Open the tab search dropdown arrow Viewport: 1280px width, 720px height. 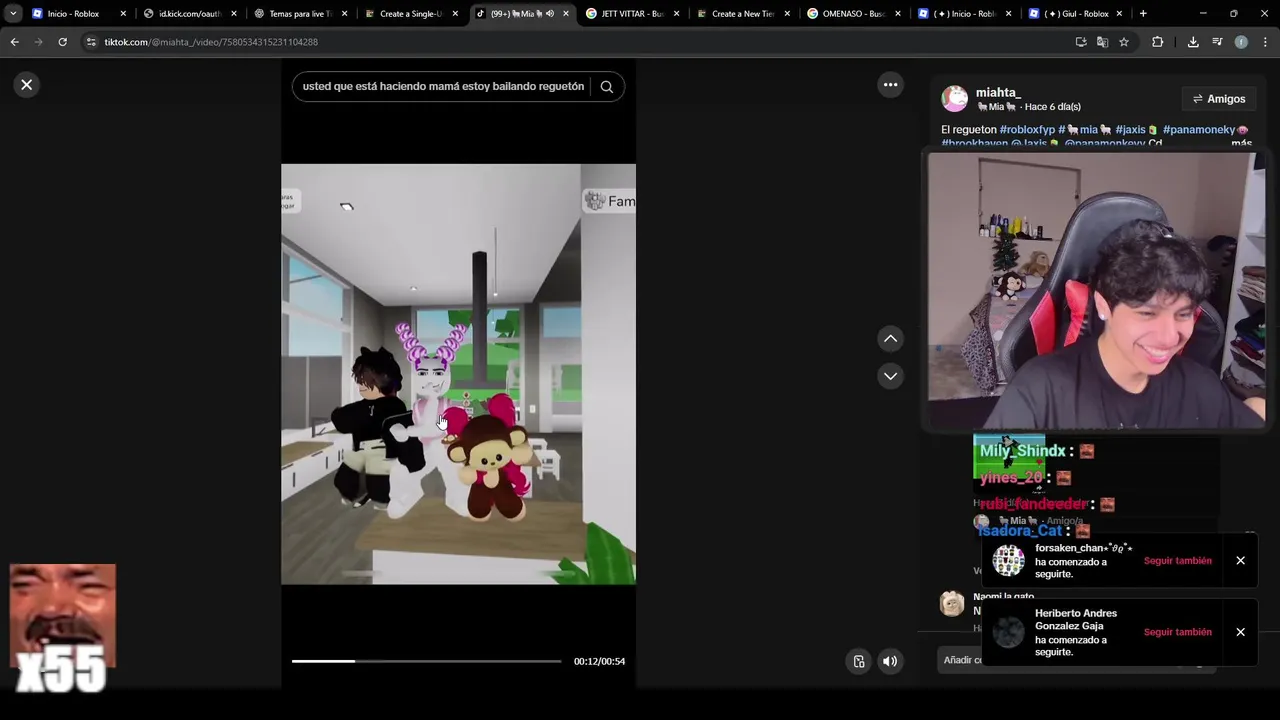pos(13,14)
